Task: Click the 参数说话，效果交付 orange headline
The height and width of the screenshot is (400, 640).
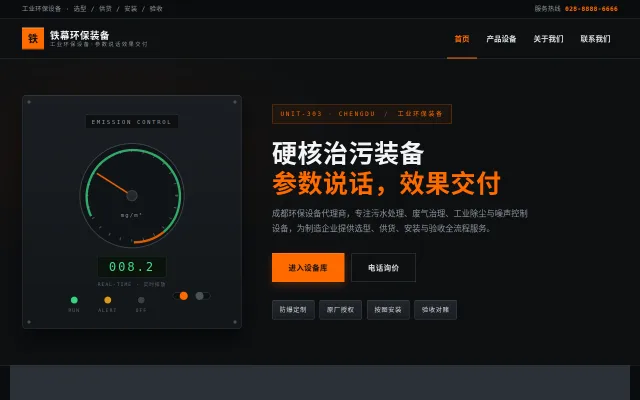Action: (386, 184)
